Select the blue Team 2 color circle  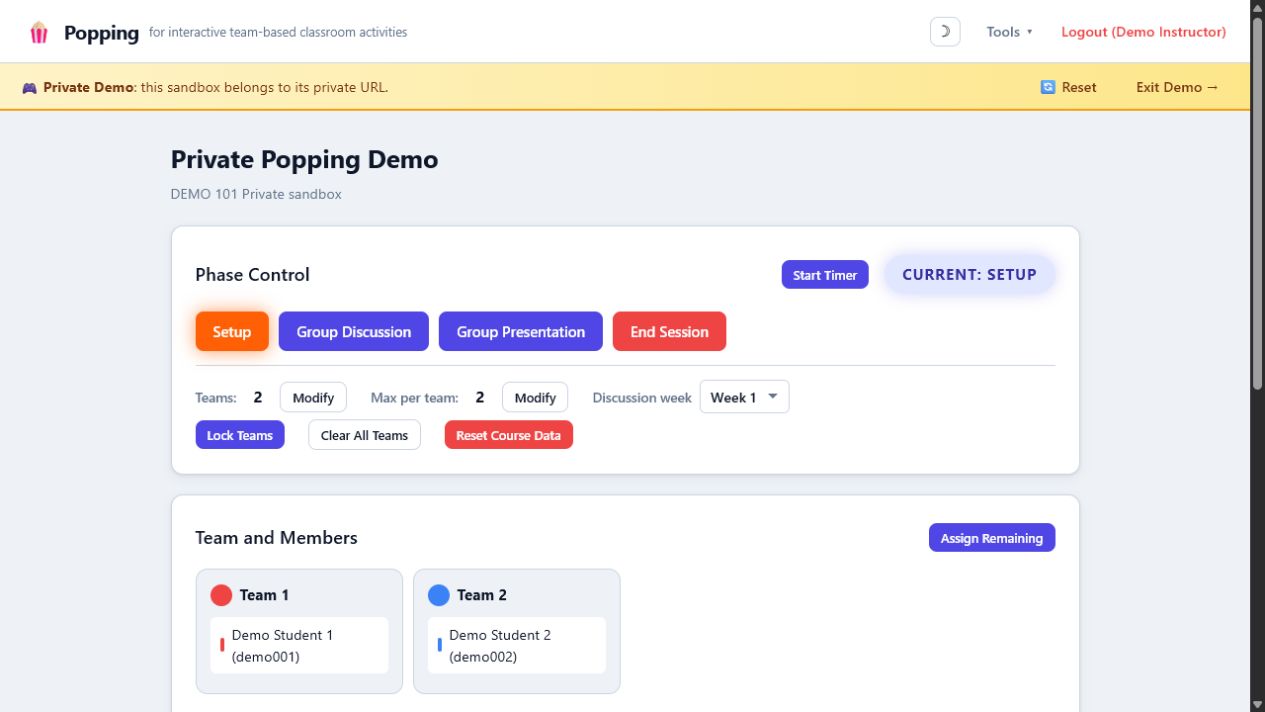(439, 595)
